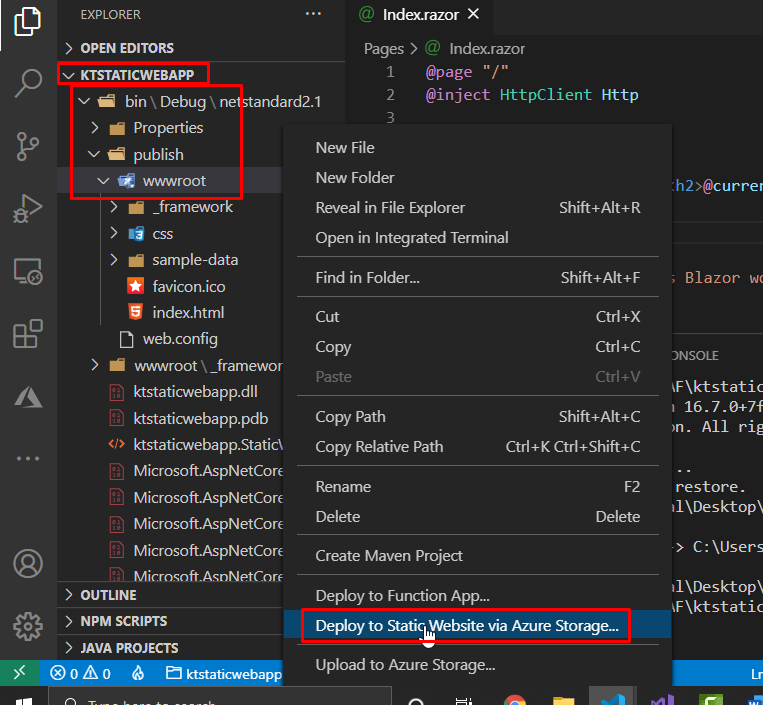
Task: Select Copy Path menu entry
Action: pyautogui.click(x=477, y=417)
